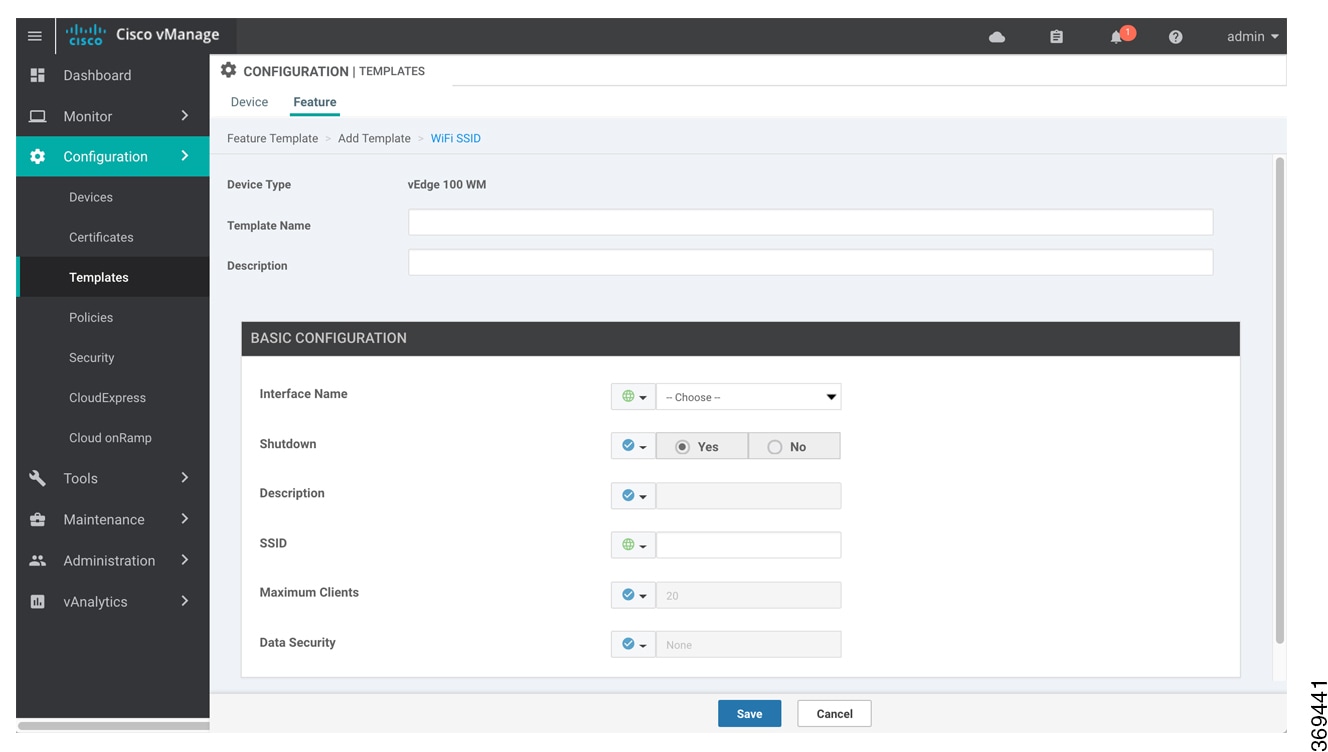The height and width of the screenshot is (752, 1328).
Task: Click the Configuration gear icon in sidebar
Action: pos(38,156)
